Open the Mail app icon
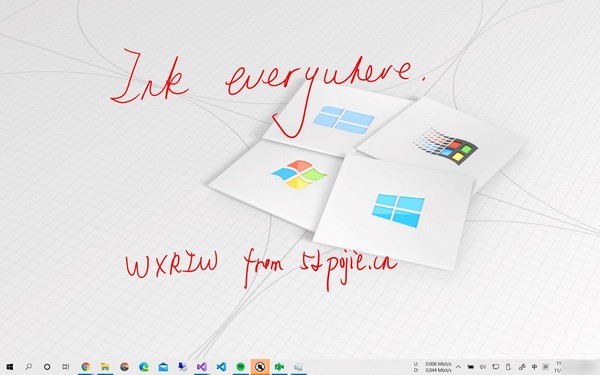The width and height of the screenshot is (600, 375). tap(163, 367)
